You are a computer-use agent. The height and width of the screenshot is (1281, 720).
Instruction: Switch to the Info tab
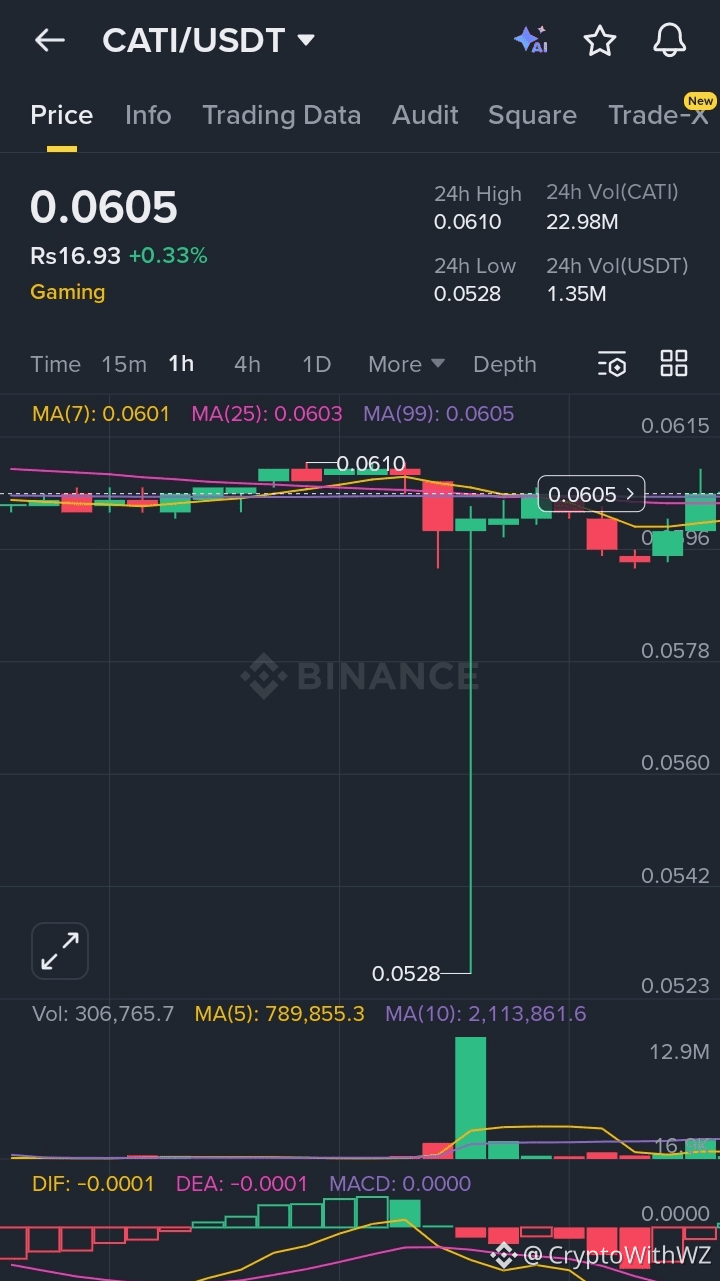point(148,115)
